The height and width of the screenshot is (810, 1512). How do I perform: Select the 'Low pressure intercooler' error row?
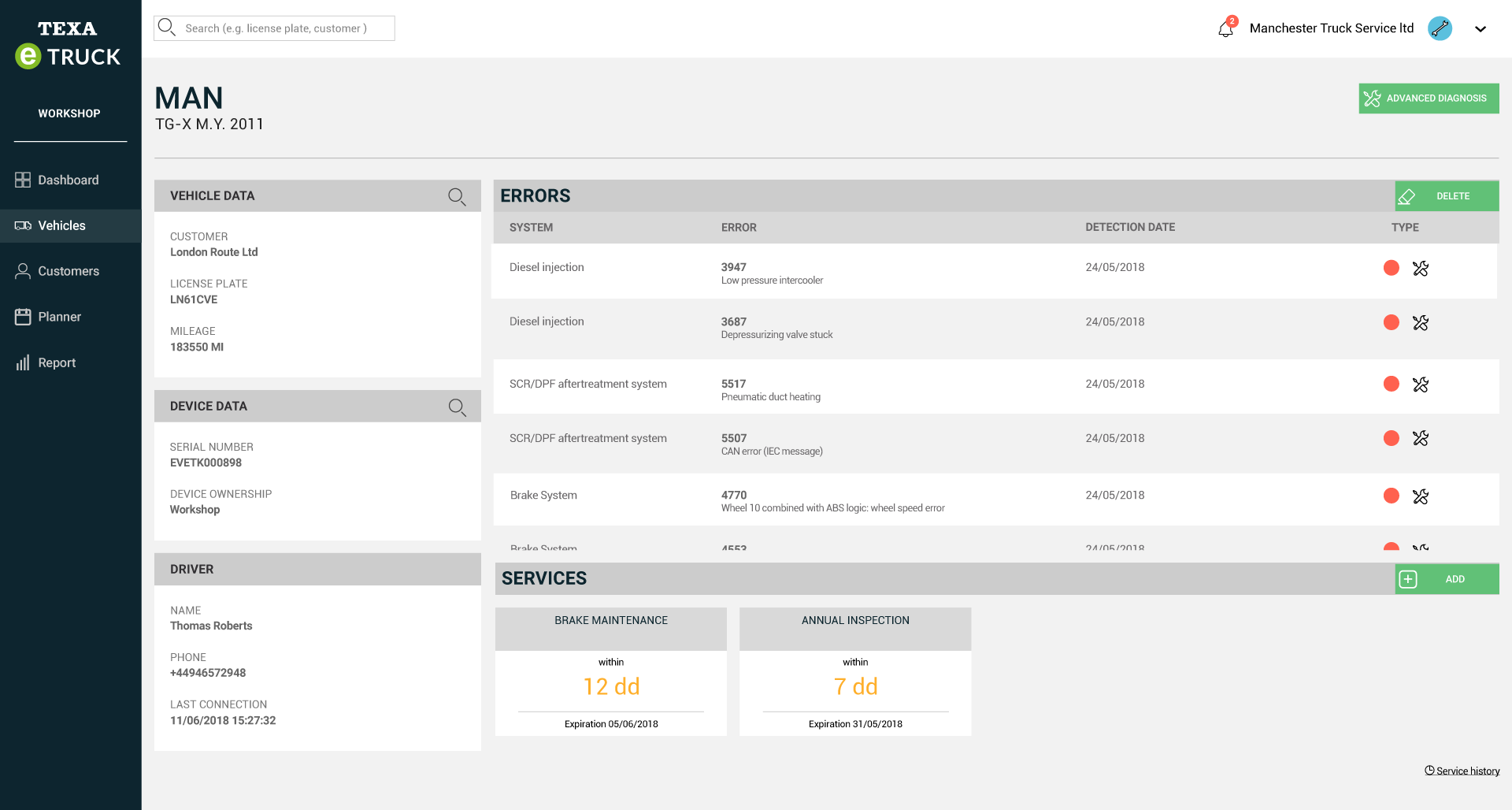995,271
